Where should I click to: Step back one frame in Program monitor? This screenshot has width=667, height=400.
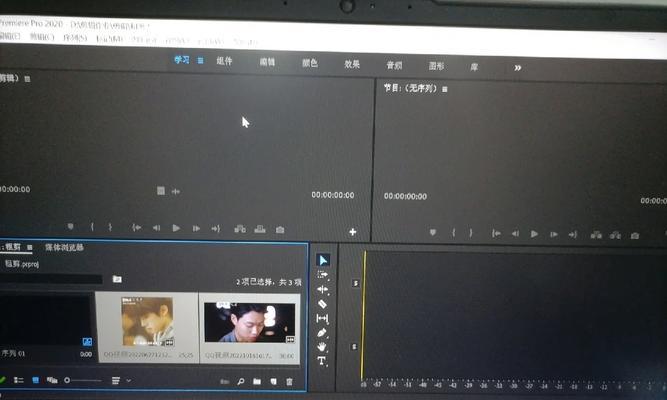coord(515,234)
